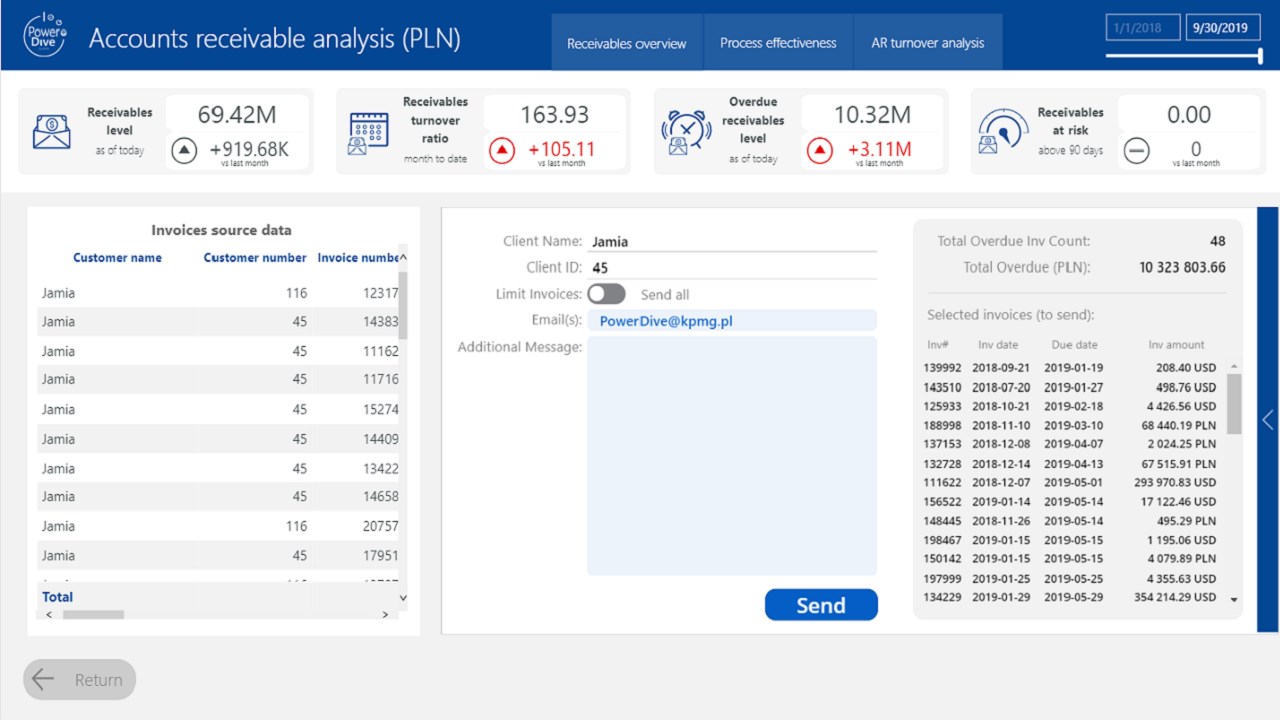Image resolution: width=1280 pixels, height=720 pixels.
Task: Click the left arrow icon on Return button
Action: pos(43,680)
